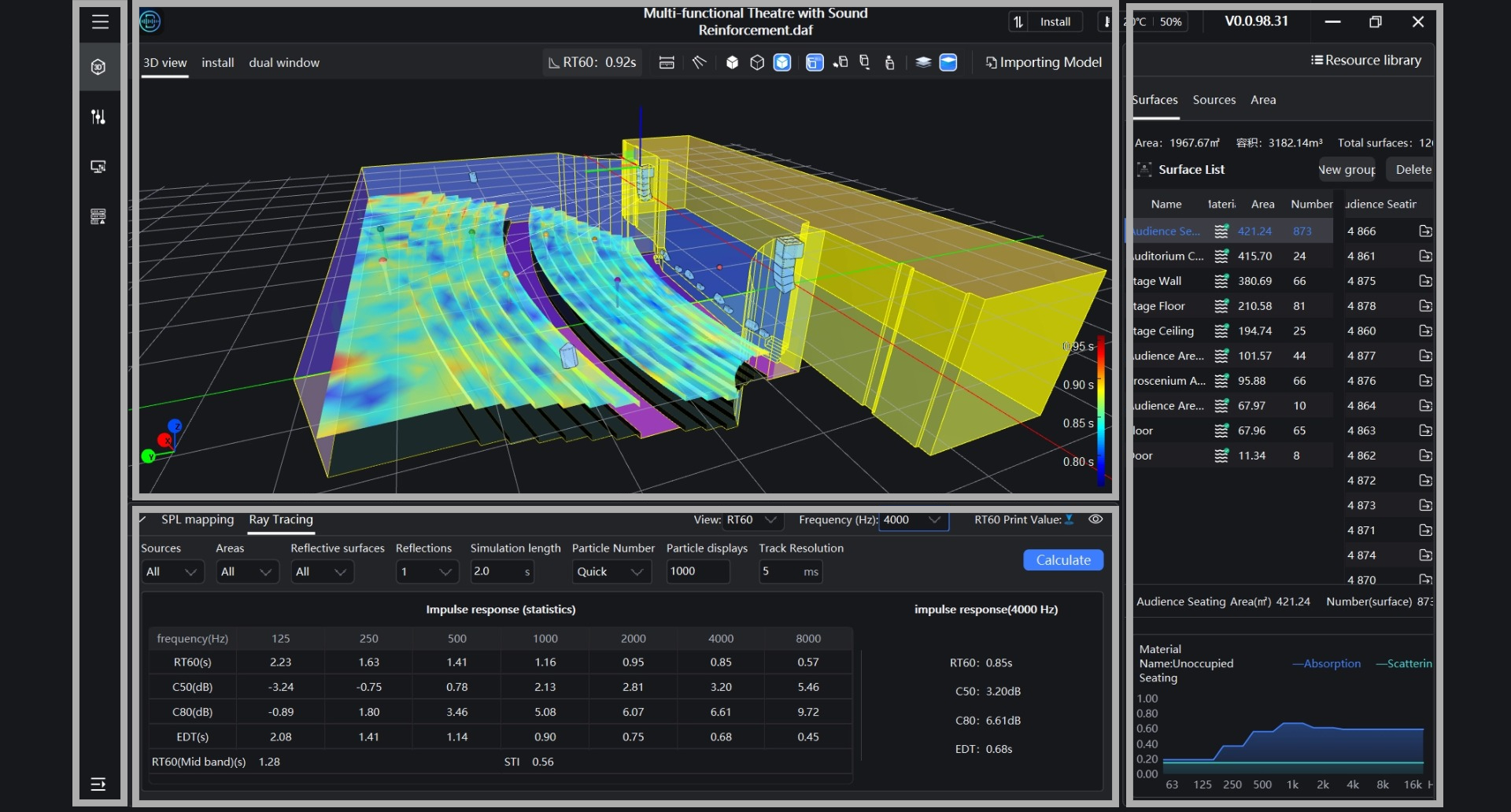Open the hamburger menu at top left
The height and width of the screenshot is (812, 1511).
coord(100,22)
